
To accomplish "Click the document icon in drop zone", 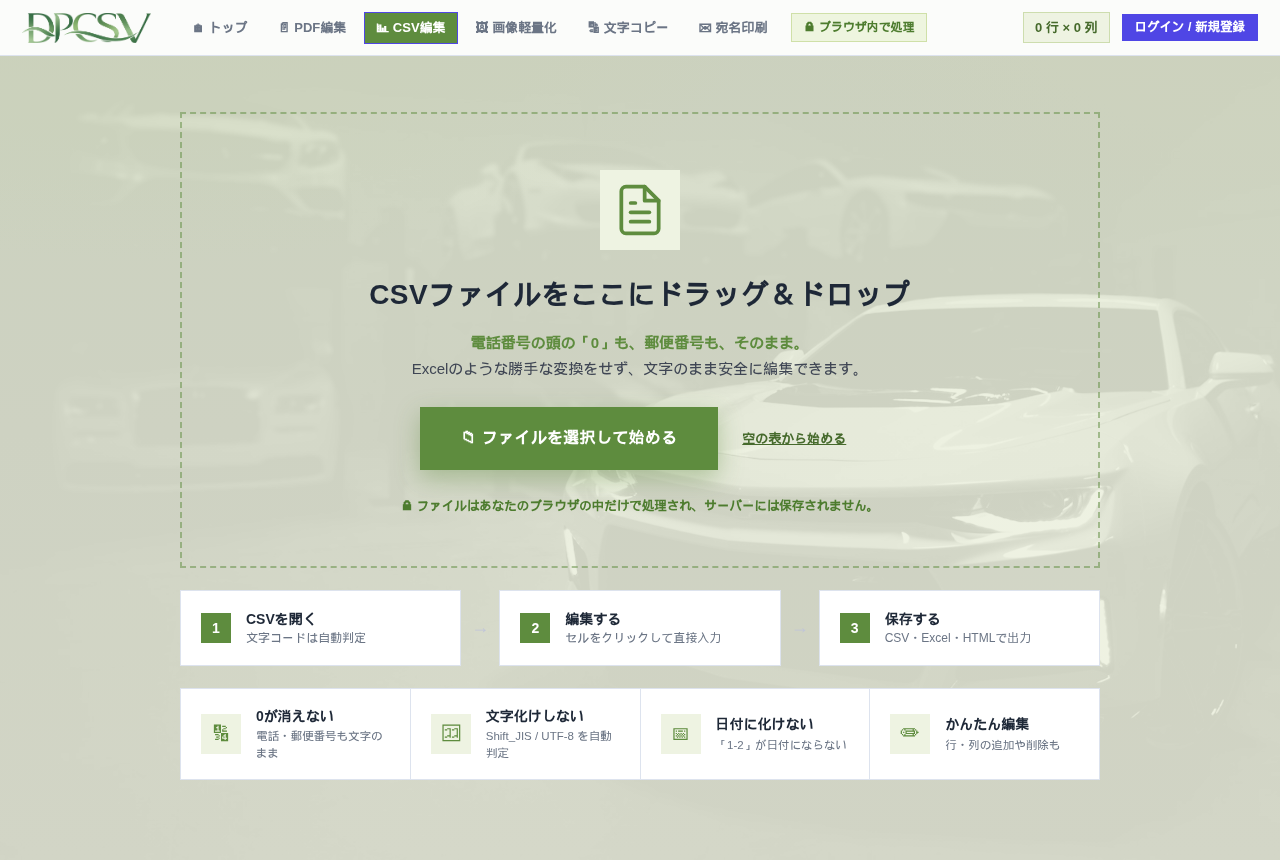I will 640,210.
